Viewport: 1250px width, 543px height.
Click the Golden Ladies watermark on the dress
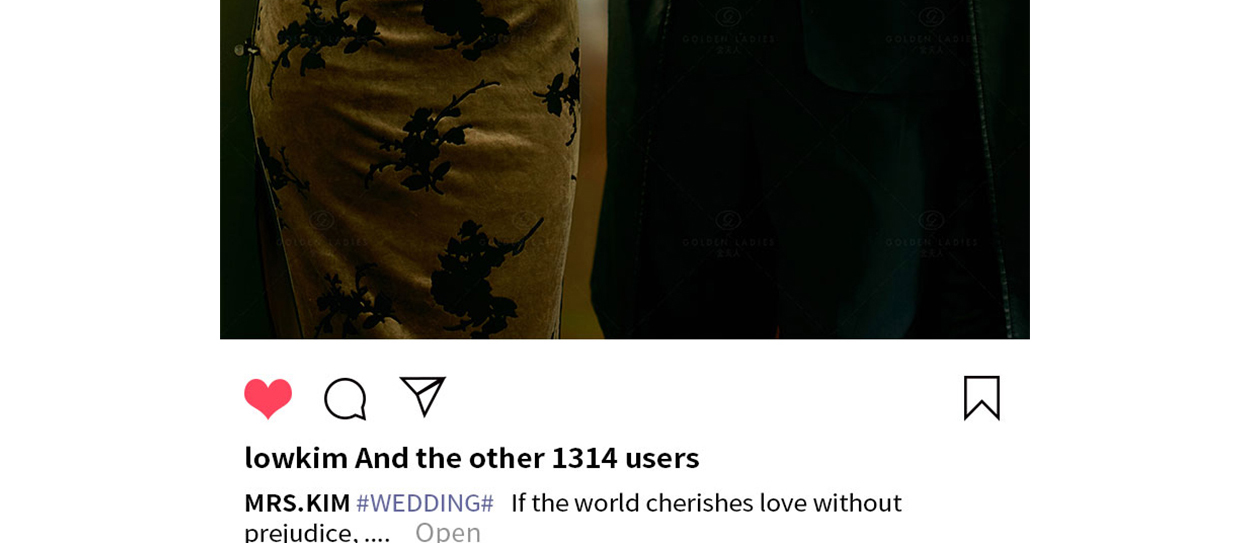(322, 232)
